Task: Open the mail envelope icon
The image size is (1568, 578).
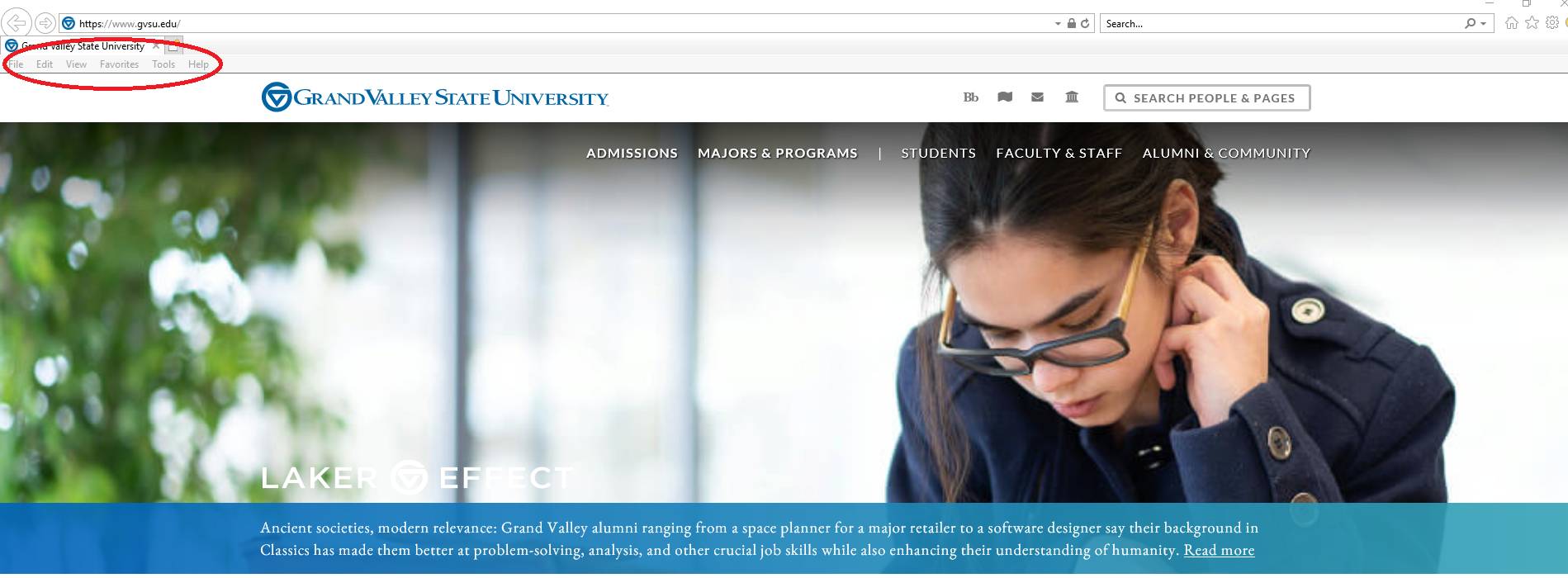Action: click(x=1038, y=97)
